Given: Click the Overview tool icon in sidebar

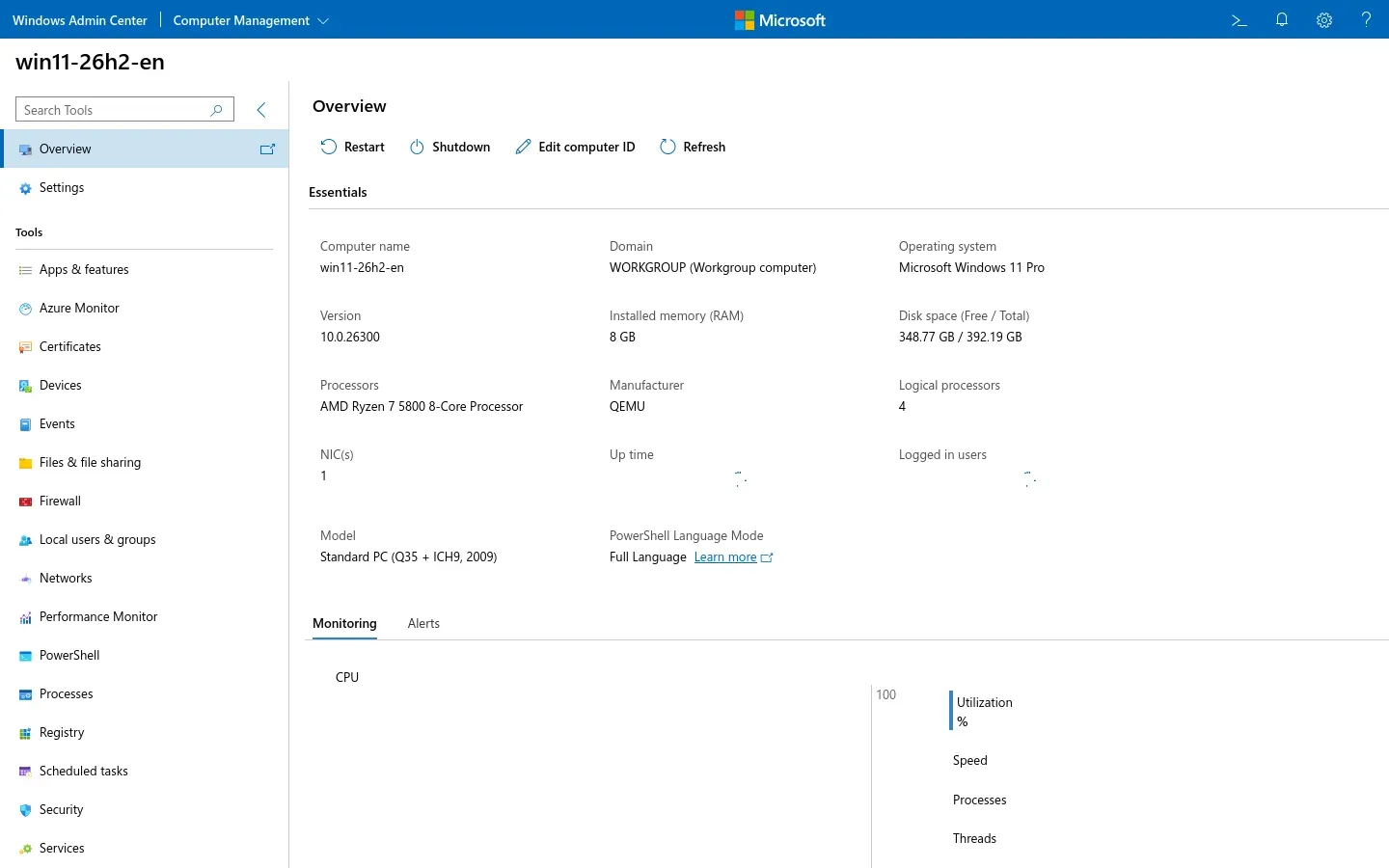Looking at the screenshot, I should tap(26, 149).
